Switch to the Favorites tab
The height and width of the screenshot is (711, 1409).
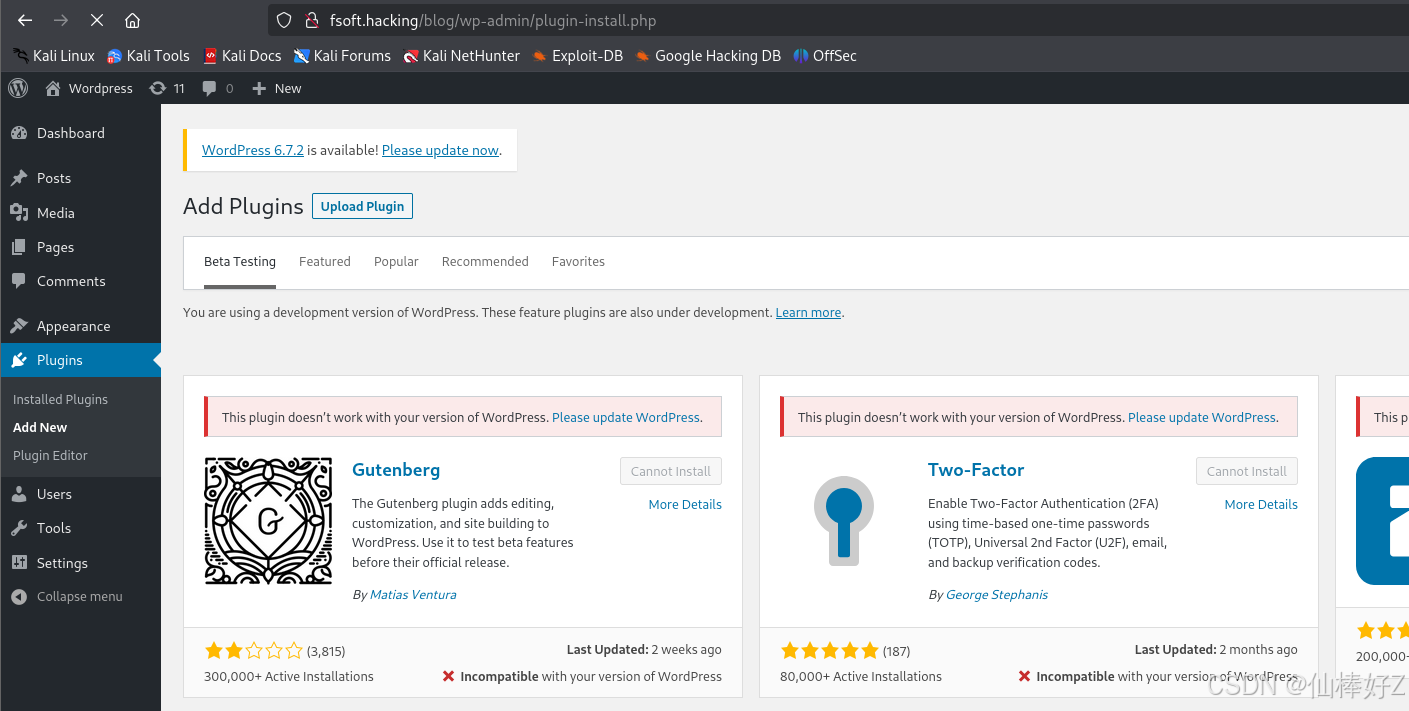pyautogui.click(x=578, y=262)
